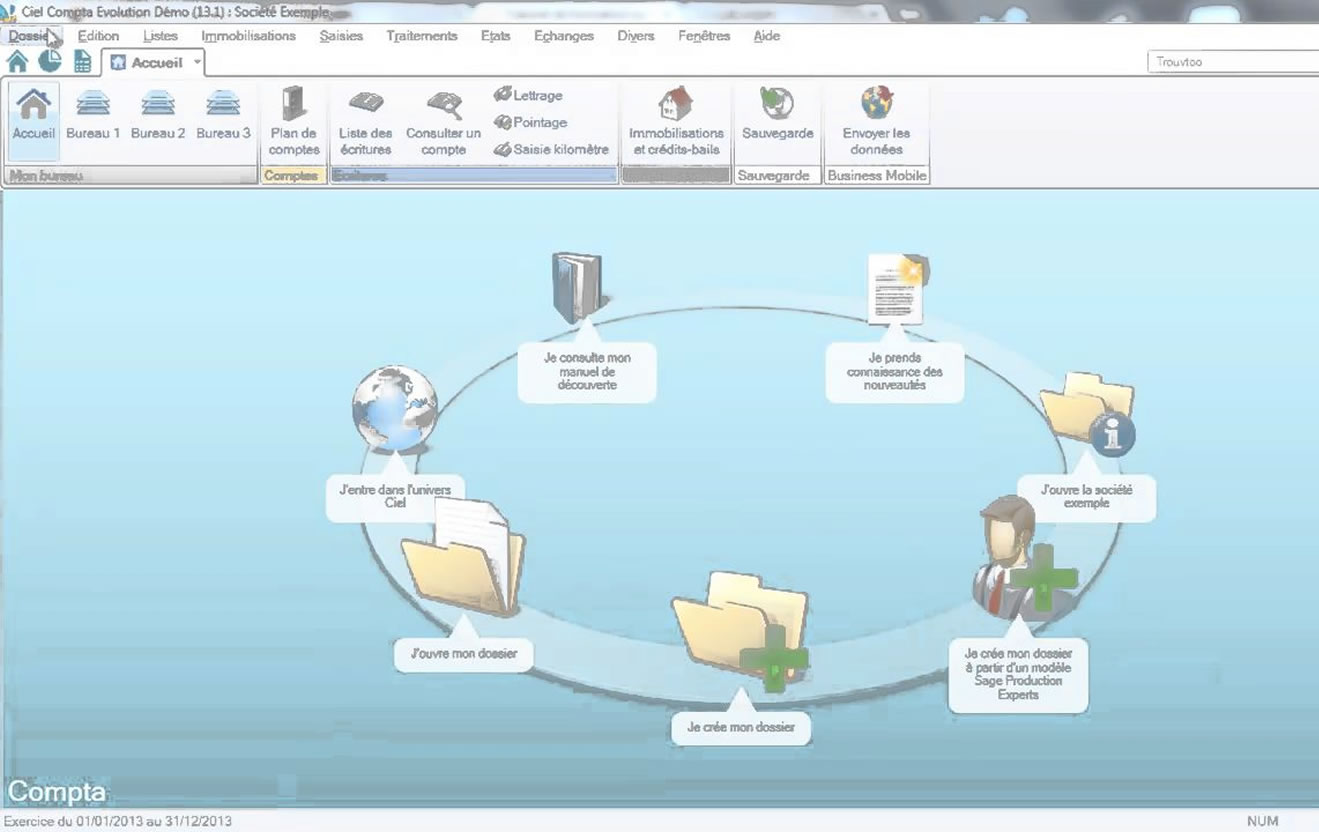Open Bureau 2 workspace
The width and height of the screenshot is (1319, 832).
coord(158,114)
